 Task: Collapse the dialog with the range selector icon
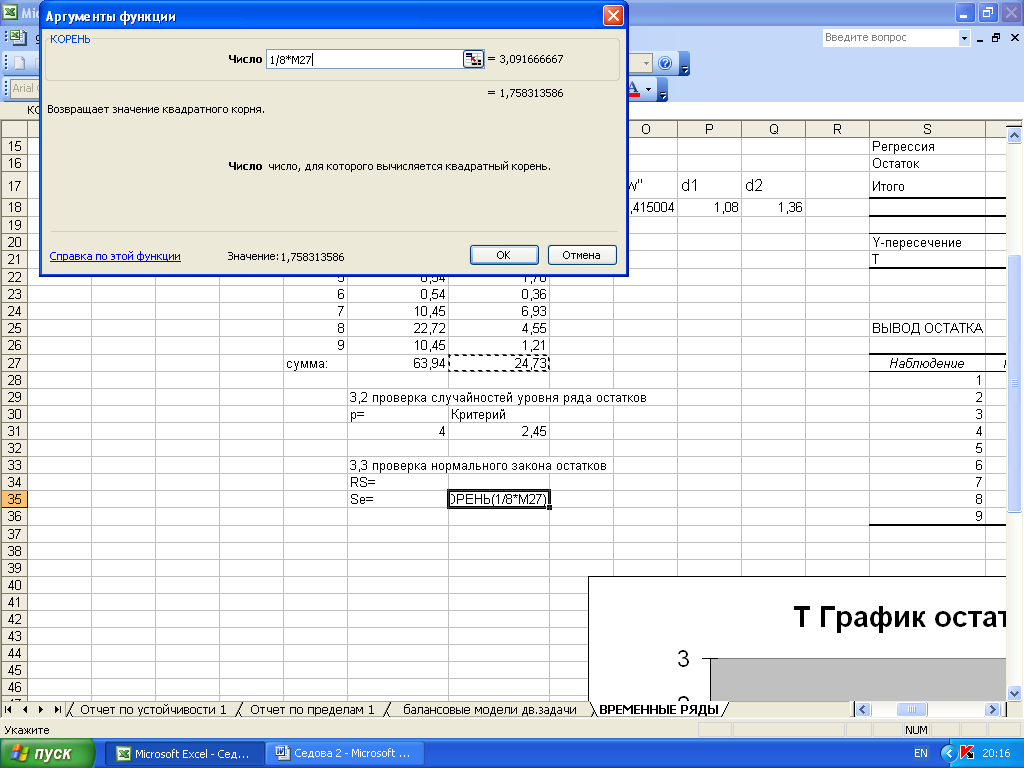[473, 59]
